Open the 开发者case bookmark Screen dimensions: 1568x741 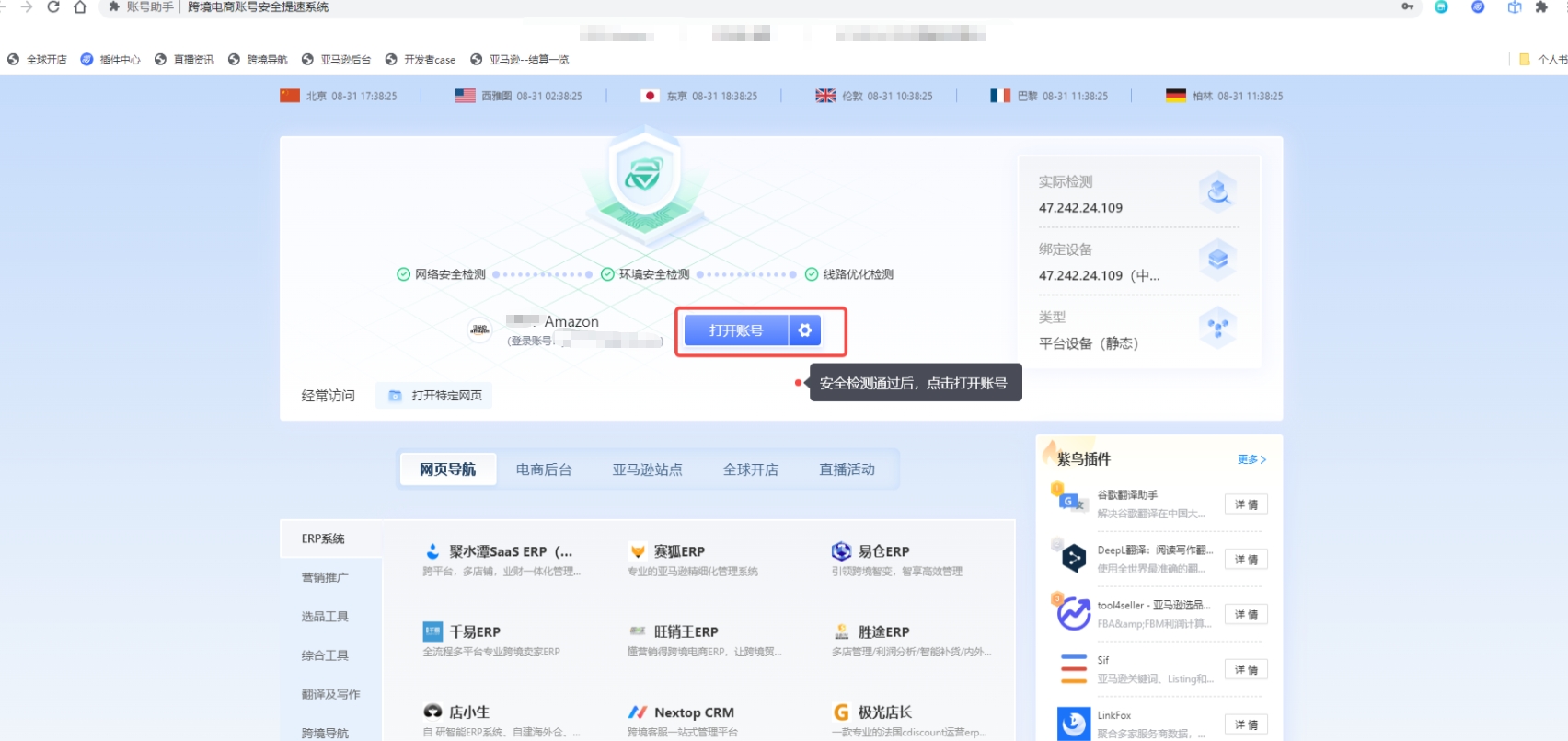(x=420, y=60)
